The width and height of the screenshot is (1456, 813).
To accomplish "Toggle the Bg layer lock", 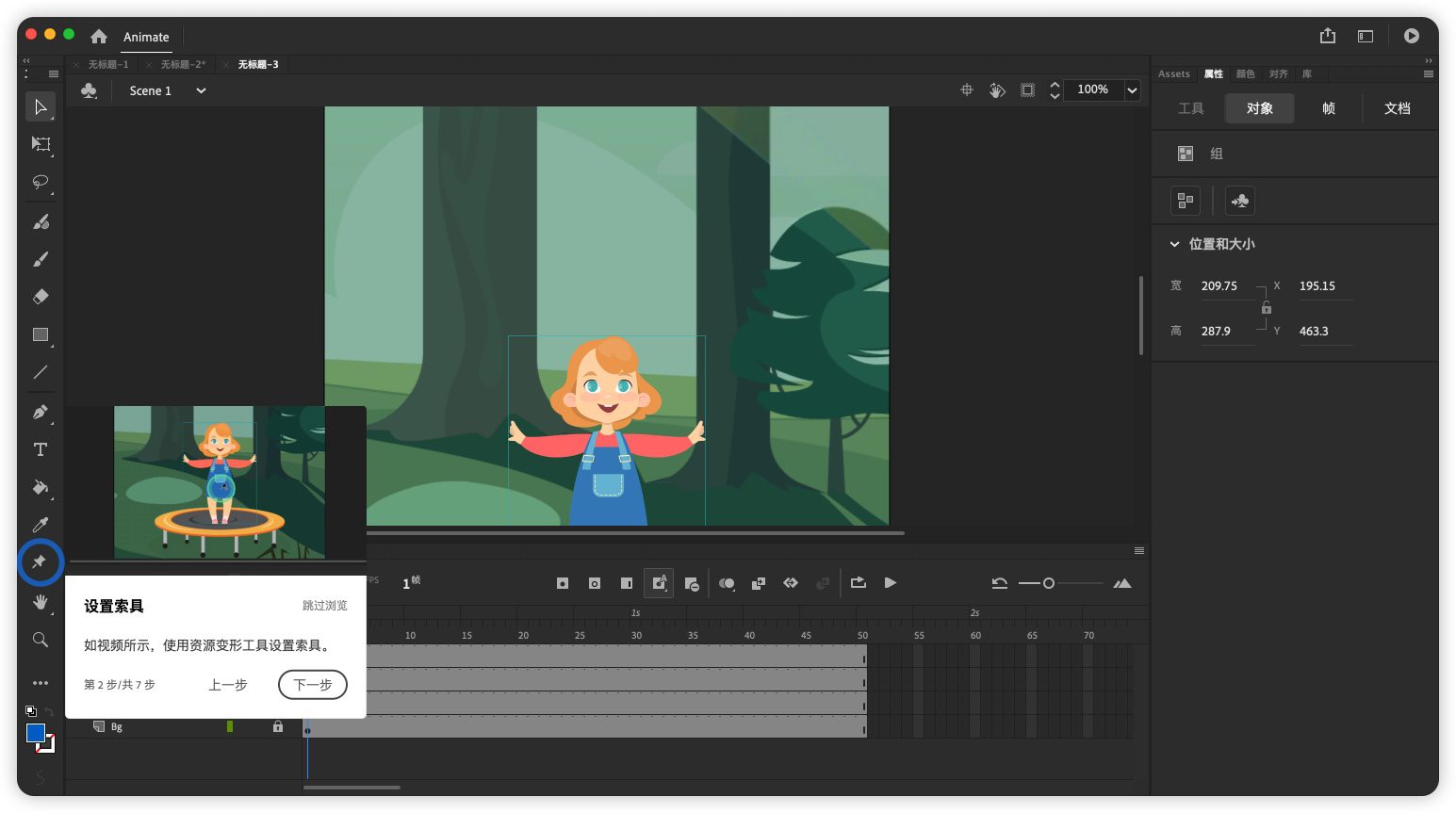I will pos(278,727).
